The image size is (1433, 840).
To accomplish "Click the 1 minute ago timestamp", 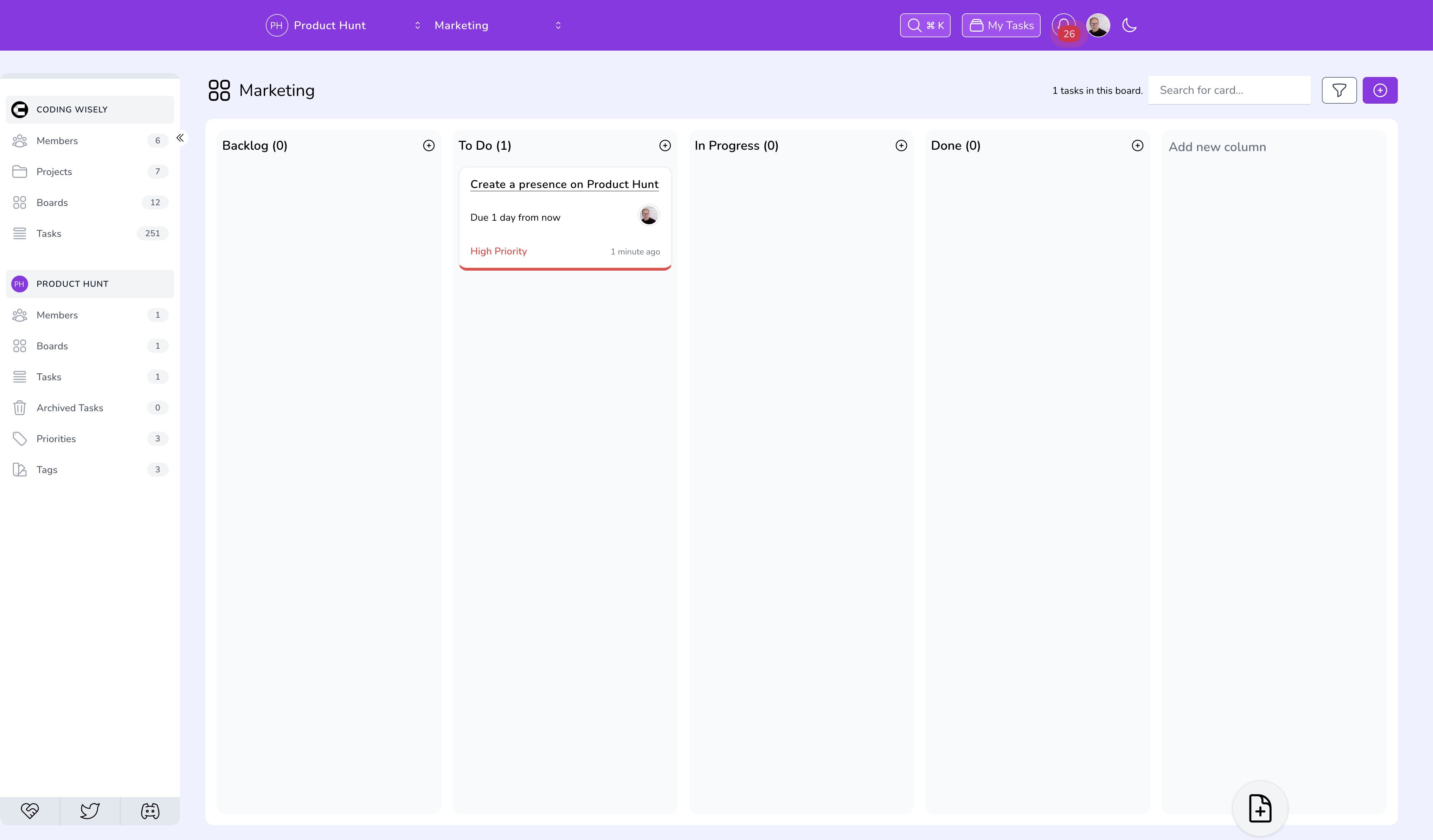I will (635, 252).
